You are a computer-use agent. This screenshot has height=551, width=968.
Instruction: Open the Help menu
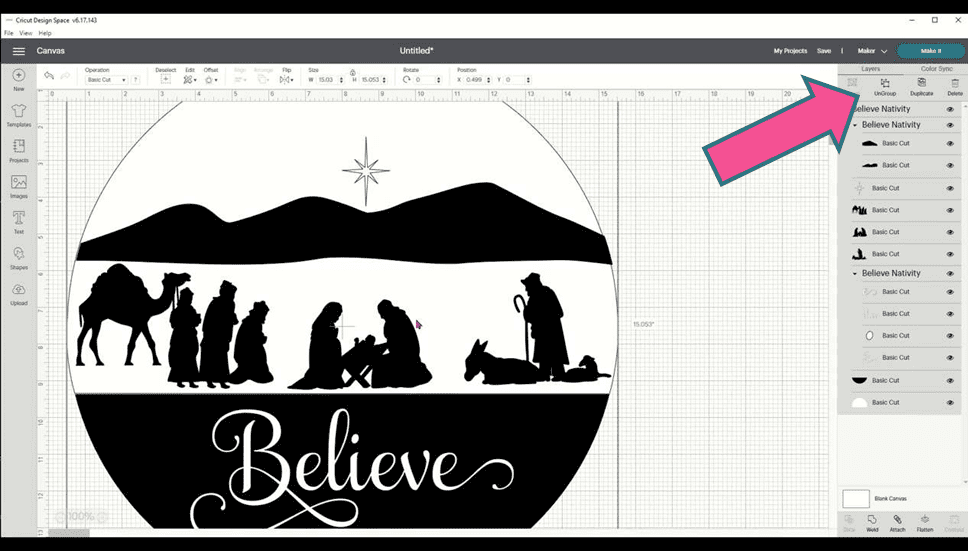(45, 33)
